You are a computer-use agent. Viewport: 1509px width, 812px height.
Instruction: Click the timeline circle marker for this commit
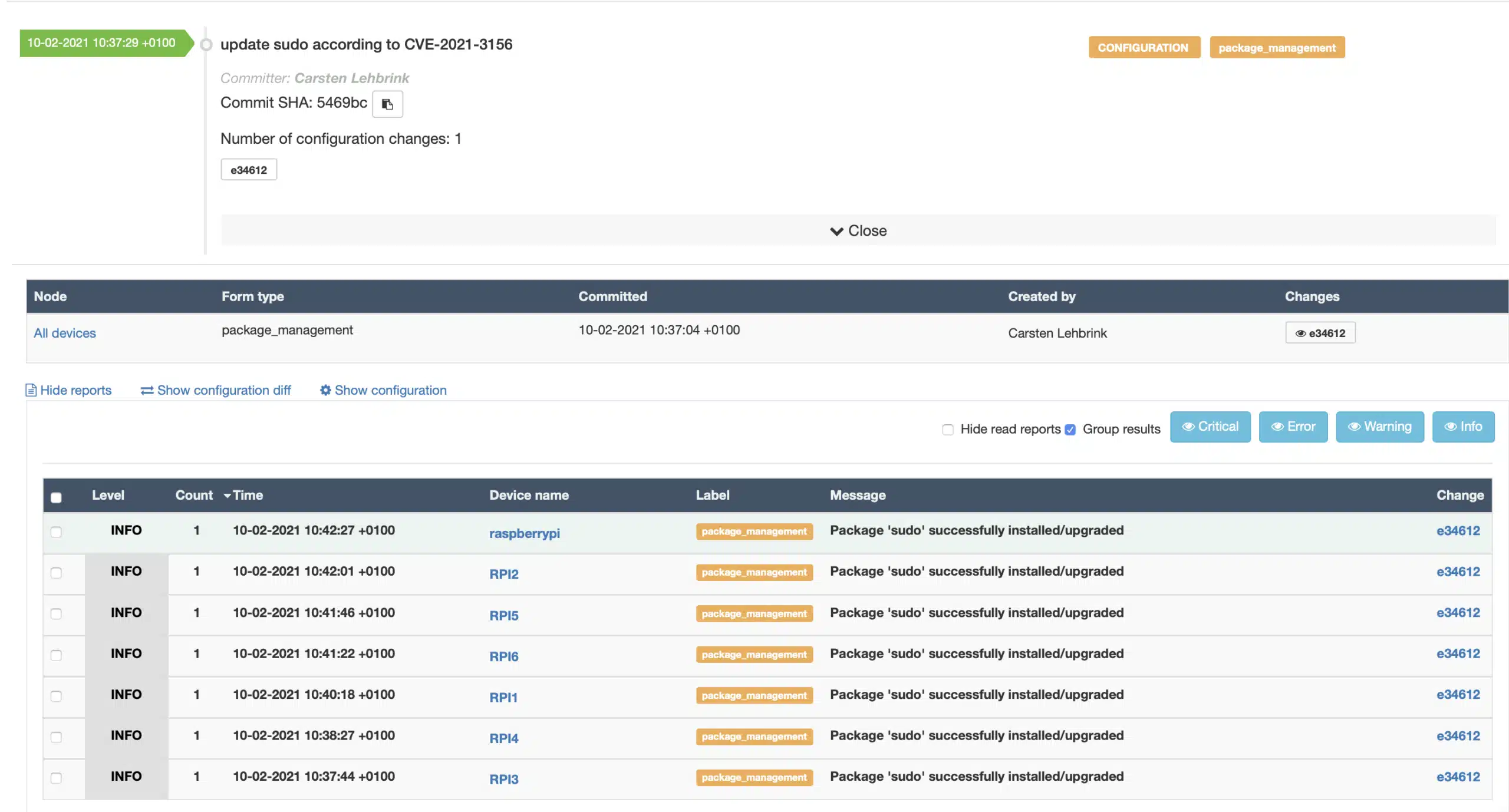206,45
